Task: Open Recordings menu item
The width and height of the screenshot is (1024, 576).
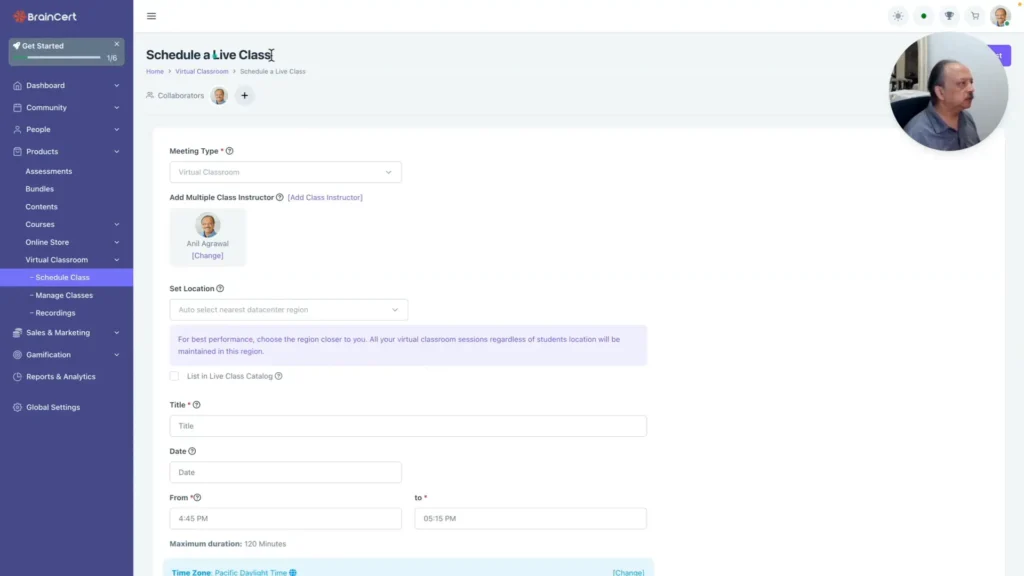Action: click(55, 313)
